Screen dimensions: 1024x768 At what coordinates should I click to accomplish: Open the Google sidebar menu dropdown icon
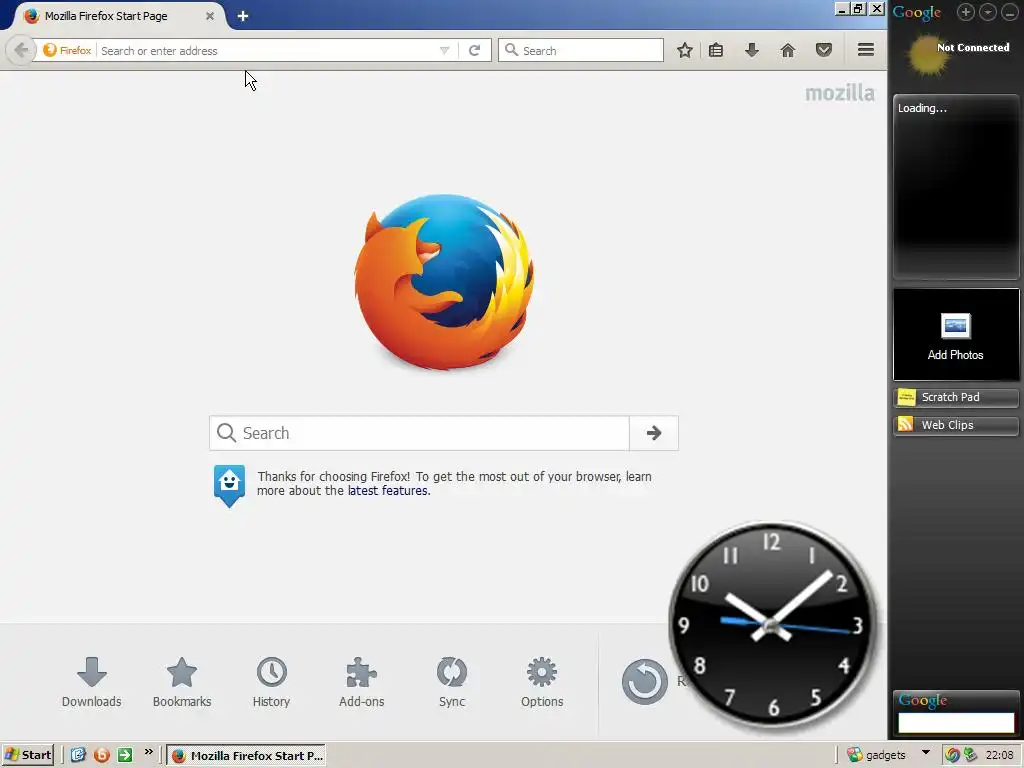click(x=987, y=12)
